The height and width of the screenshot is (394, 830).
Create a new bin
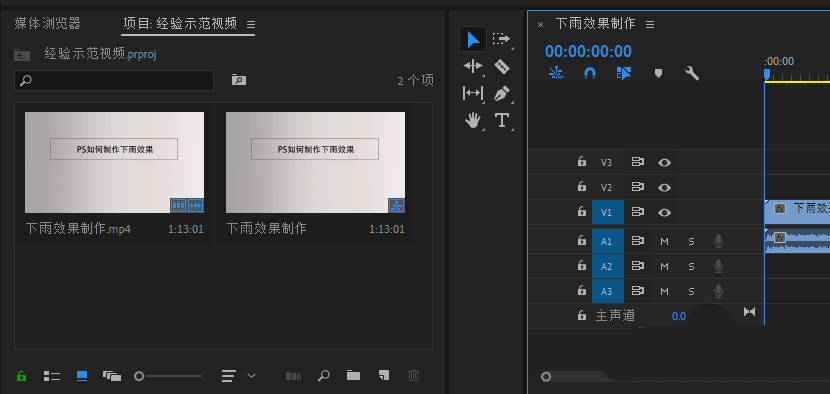(x=354, y=375)
